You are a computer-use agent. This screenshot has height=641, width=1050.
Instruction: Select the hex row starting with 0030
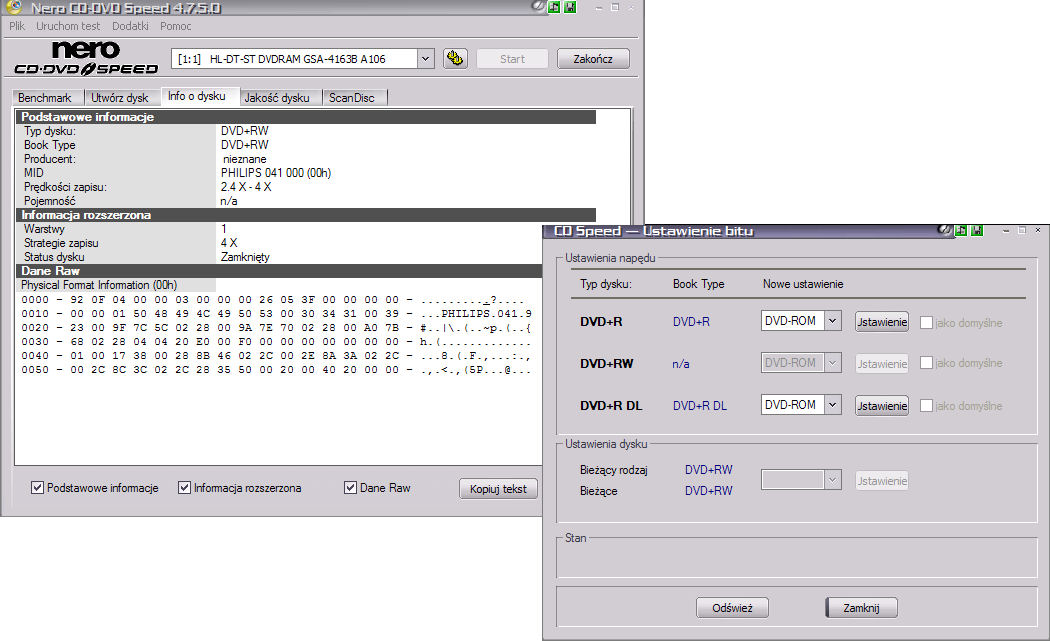point(277,342)
